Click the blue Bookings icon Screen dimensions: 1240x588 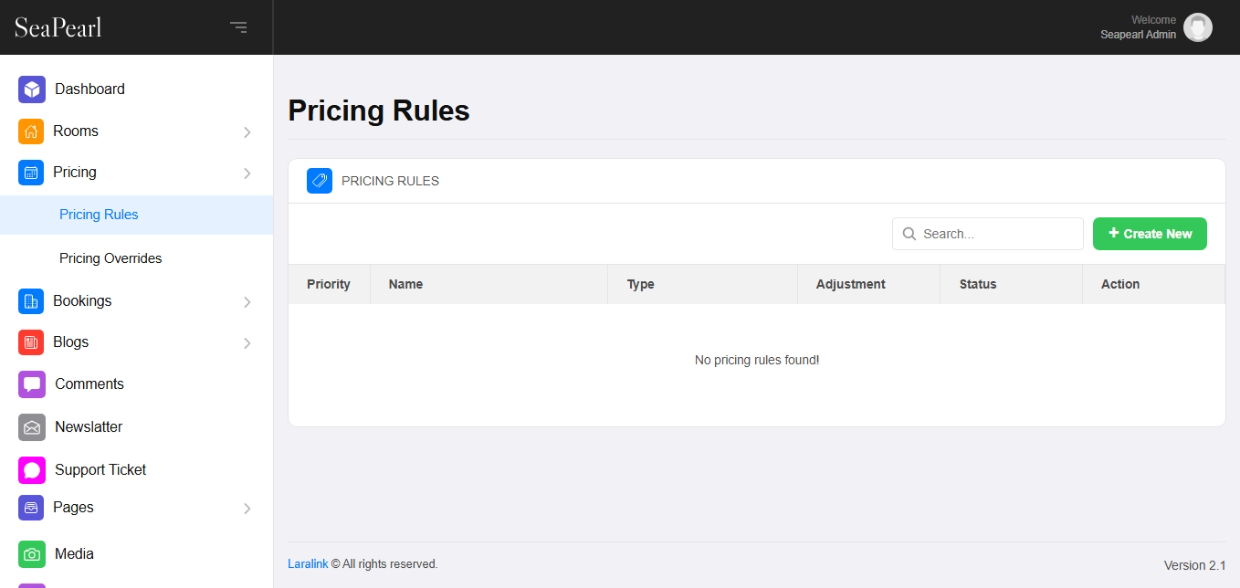[x=31, y=301]
